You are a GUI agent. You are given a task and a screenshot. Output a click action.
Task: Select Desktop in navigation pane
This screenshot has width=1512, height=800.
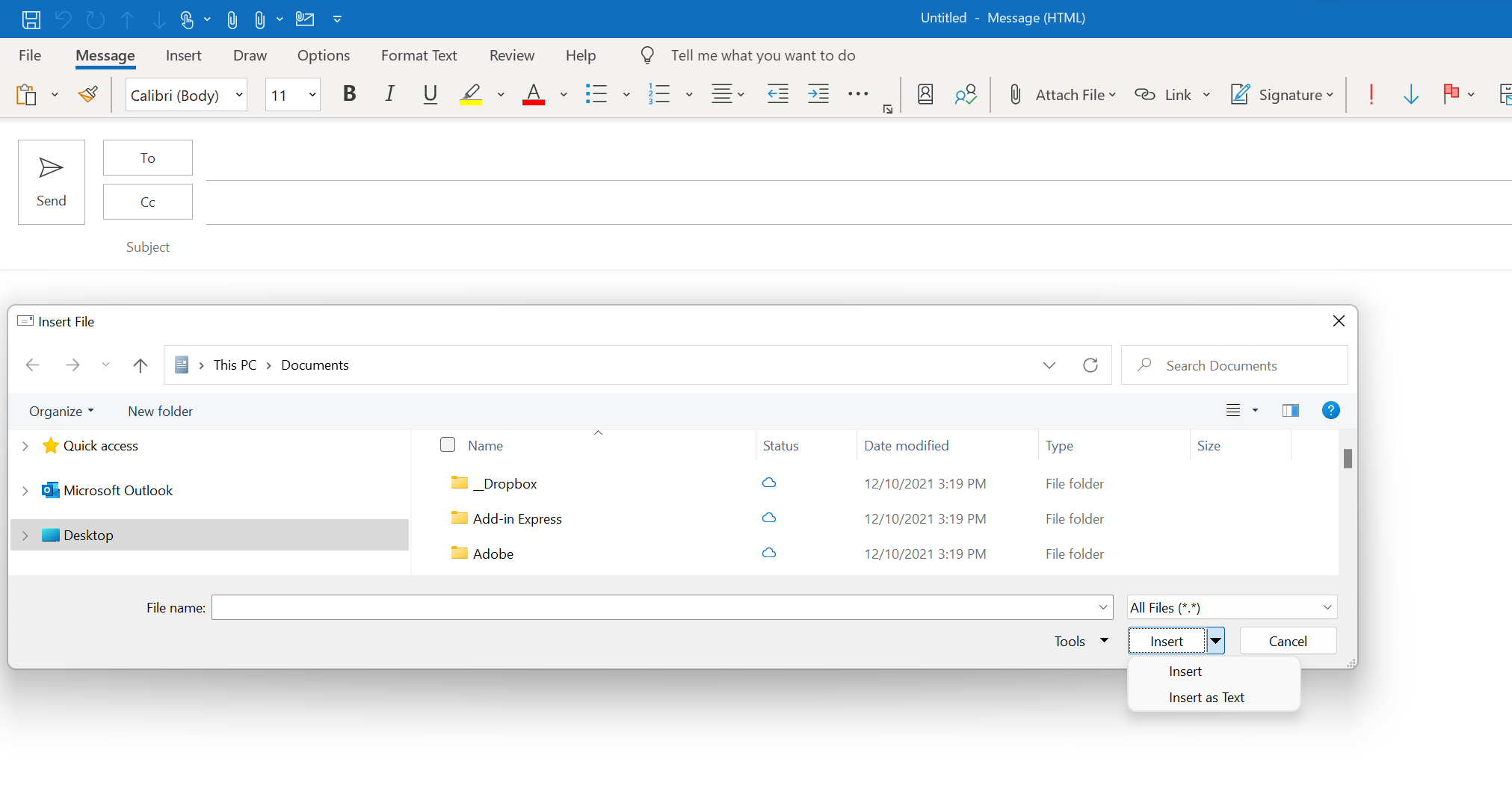pyautogui.click(x=210, y=535)
